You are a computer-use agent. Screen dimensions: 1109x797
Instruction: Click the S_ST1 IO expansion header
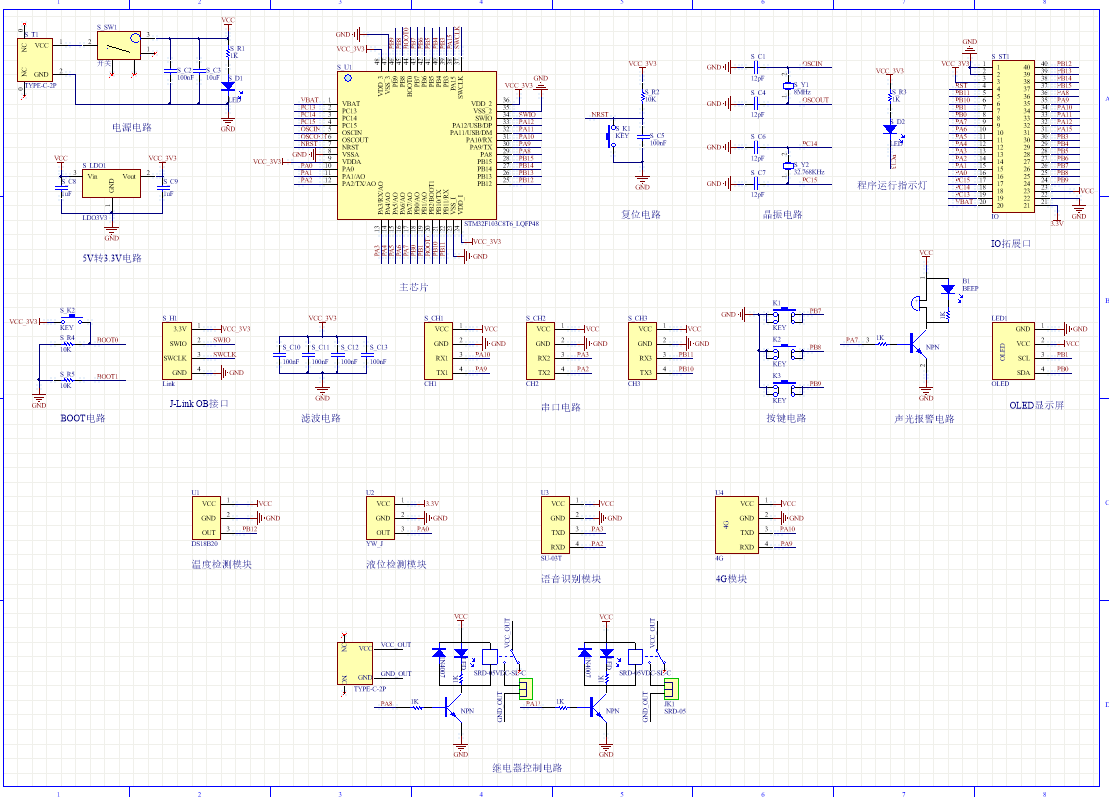(x=1014, y=135)
